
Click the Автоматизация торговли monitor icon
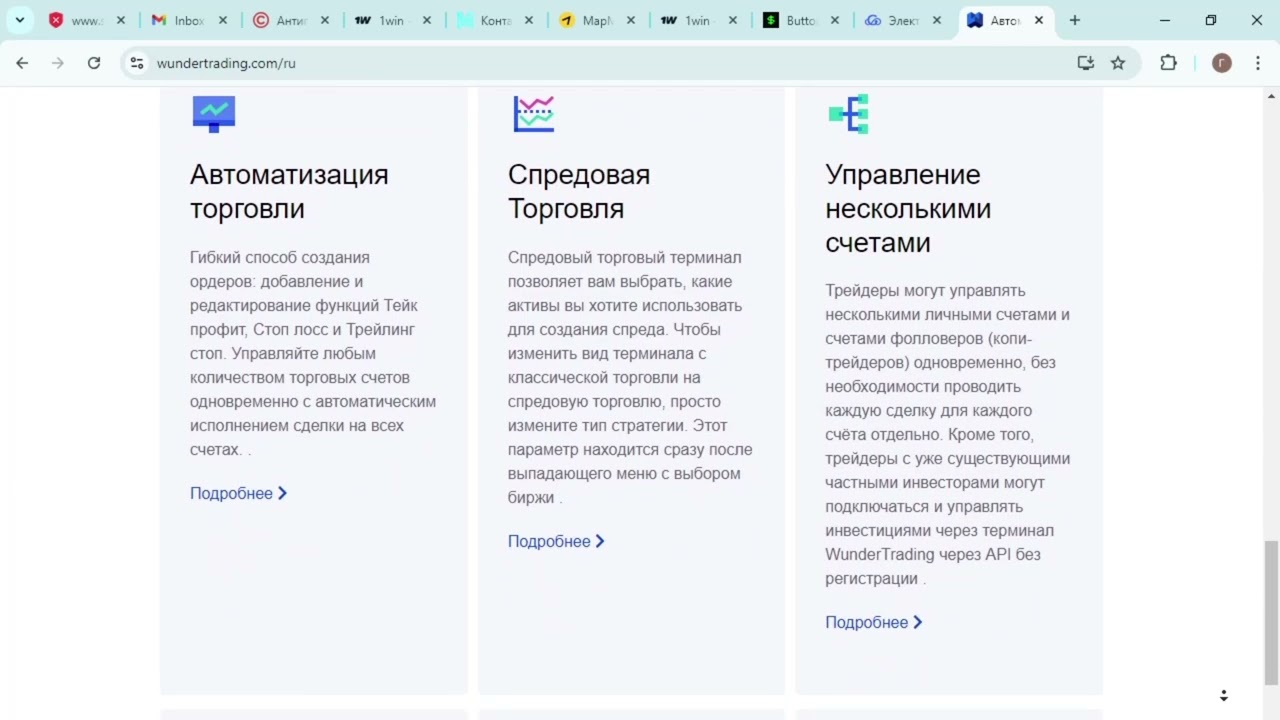213,114
